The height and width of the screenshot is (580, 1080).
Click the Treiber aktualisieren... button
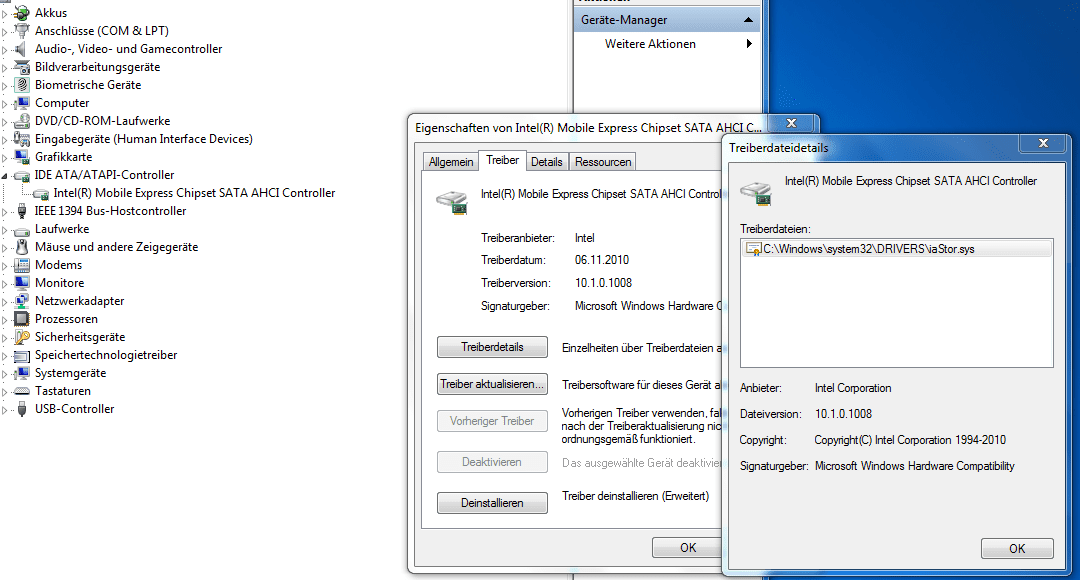(492, 384)
